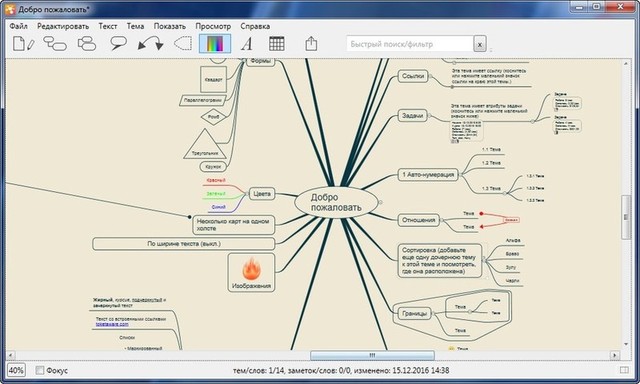
Task: Select the Сортировка topic box
Action: coord(440,260)
